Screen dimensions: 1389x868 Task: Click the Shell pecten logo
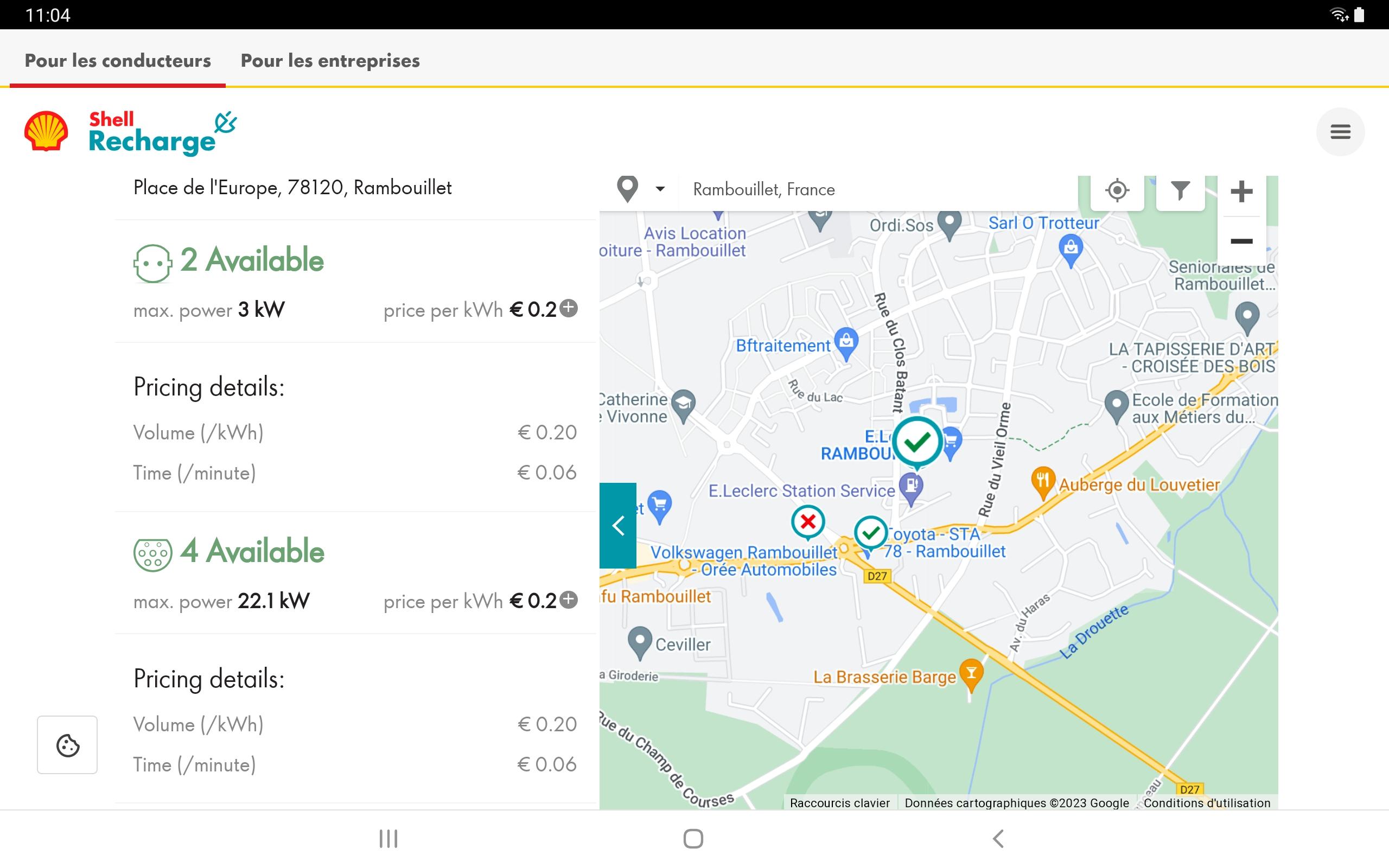tap(46, 131)
